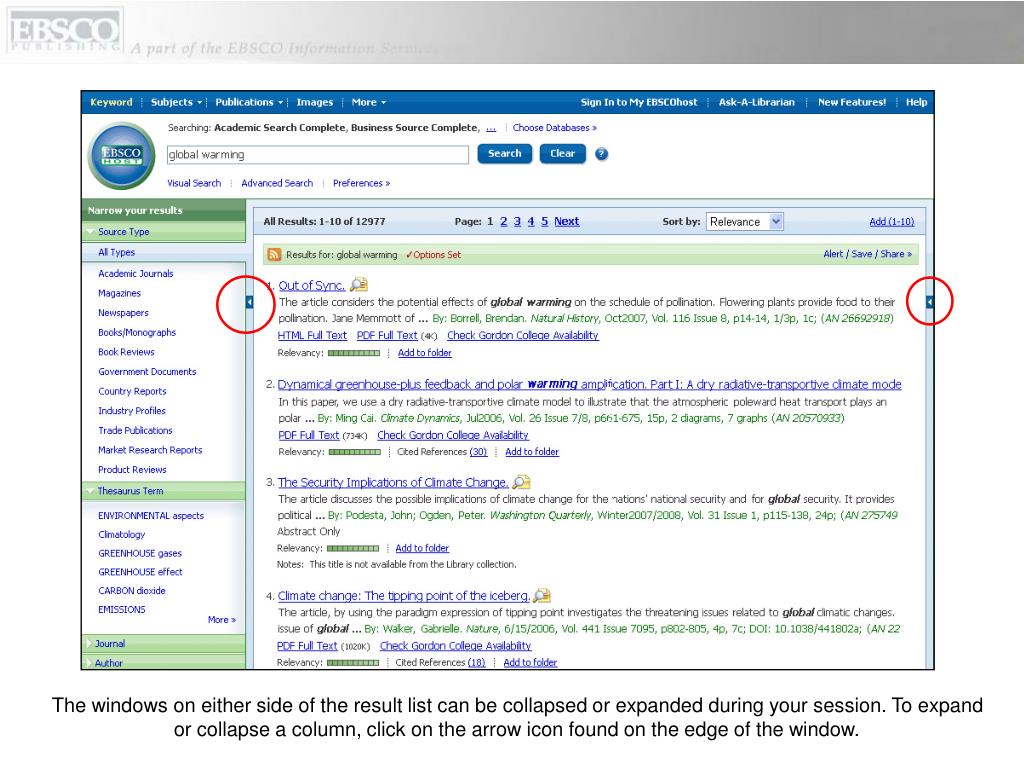Filter by Market Research Reports
Screen dimensions: 1024x768
(x=150, y=450)
